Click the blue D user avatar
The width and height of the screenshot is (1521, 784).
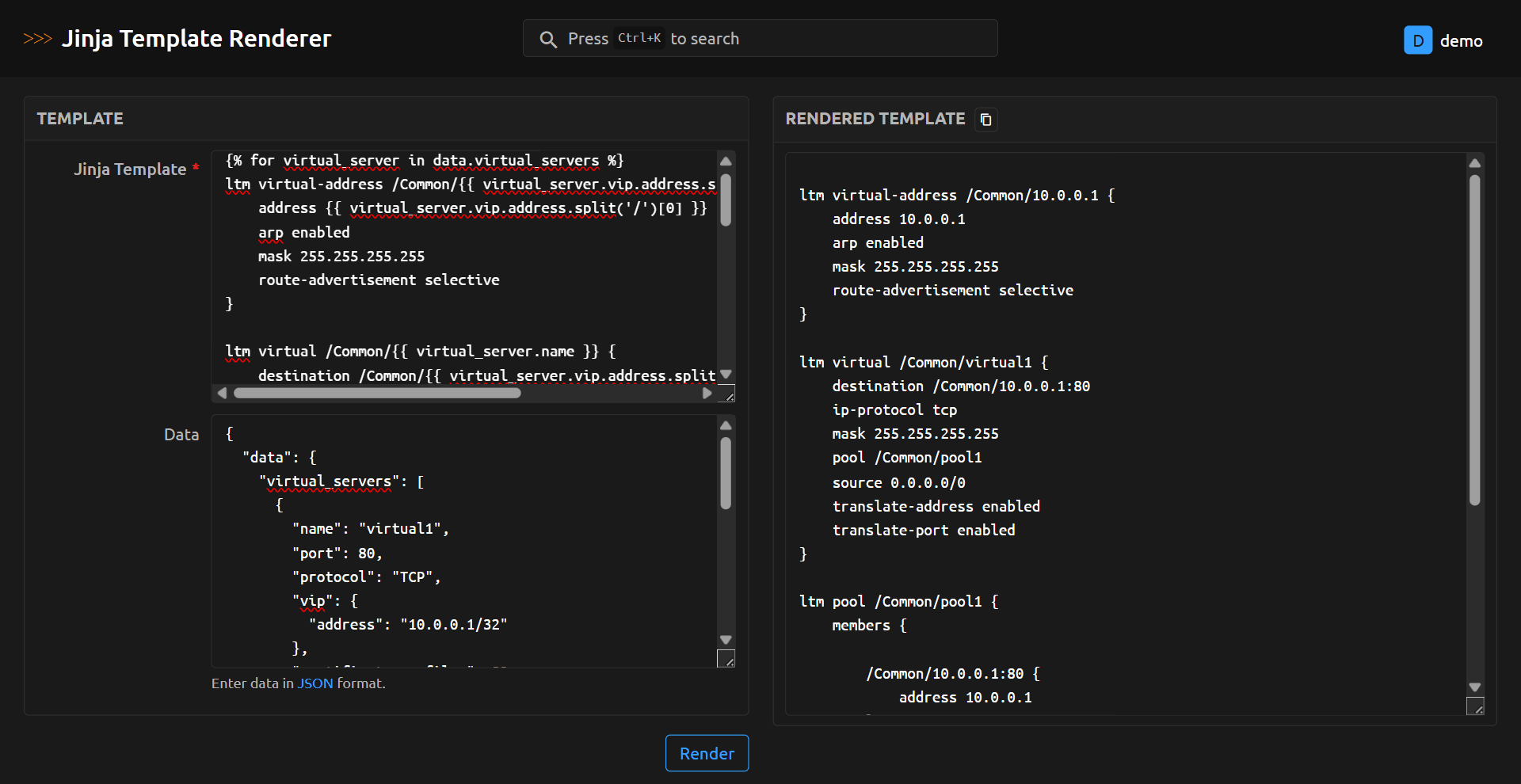pos(1417,40)
